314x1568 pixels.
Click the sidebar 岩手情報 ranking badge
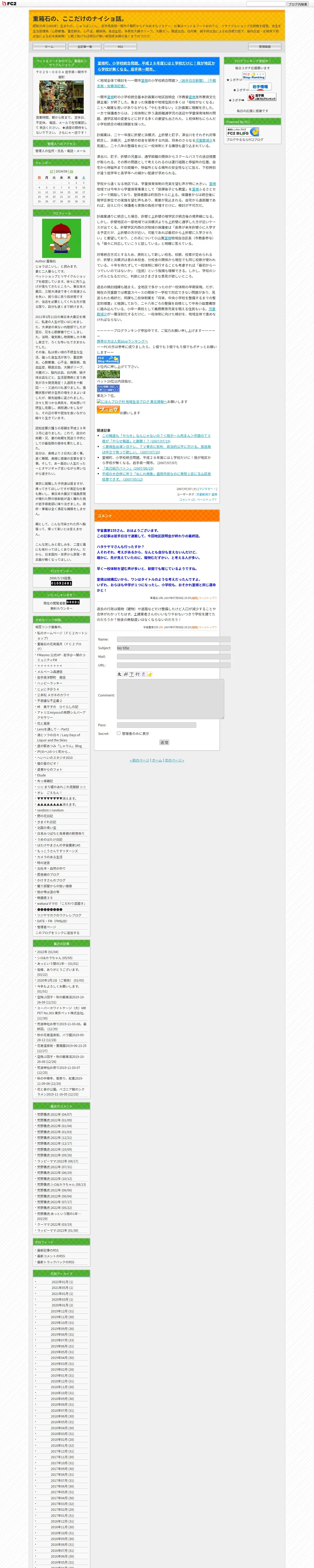260,87
